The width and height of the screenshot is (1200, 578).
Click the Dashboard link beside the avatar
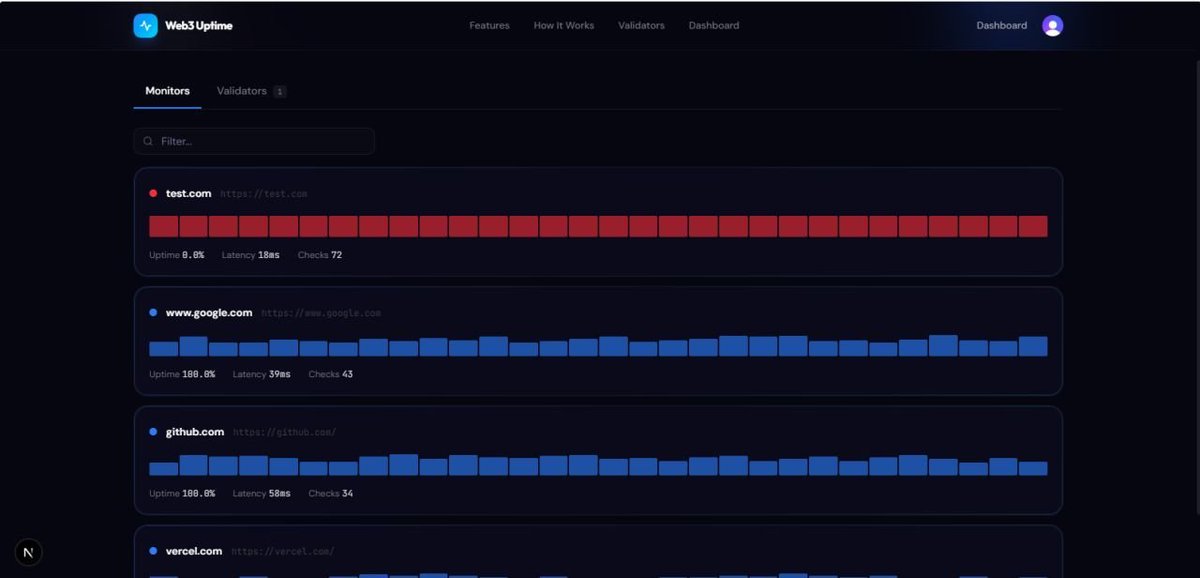click(1002, 26)
